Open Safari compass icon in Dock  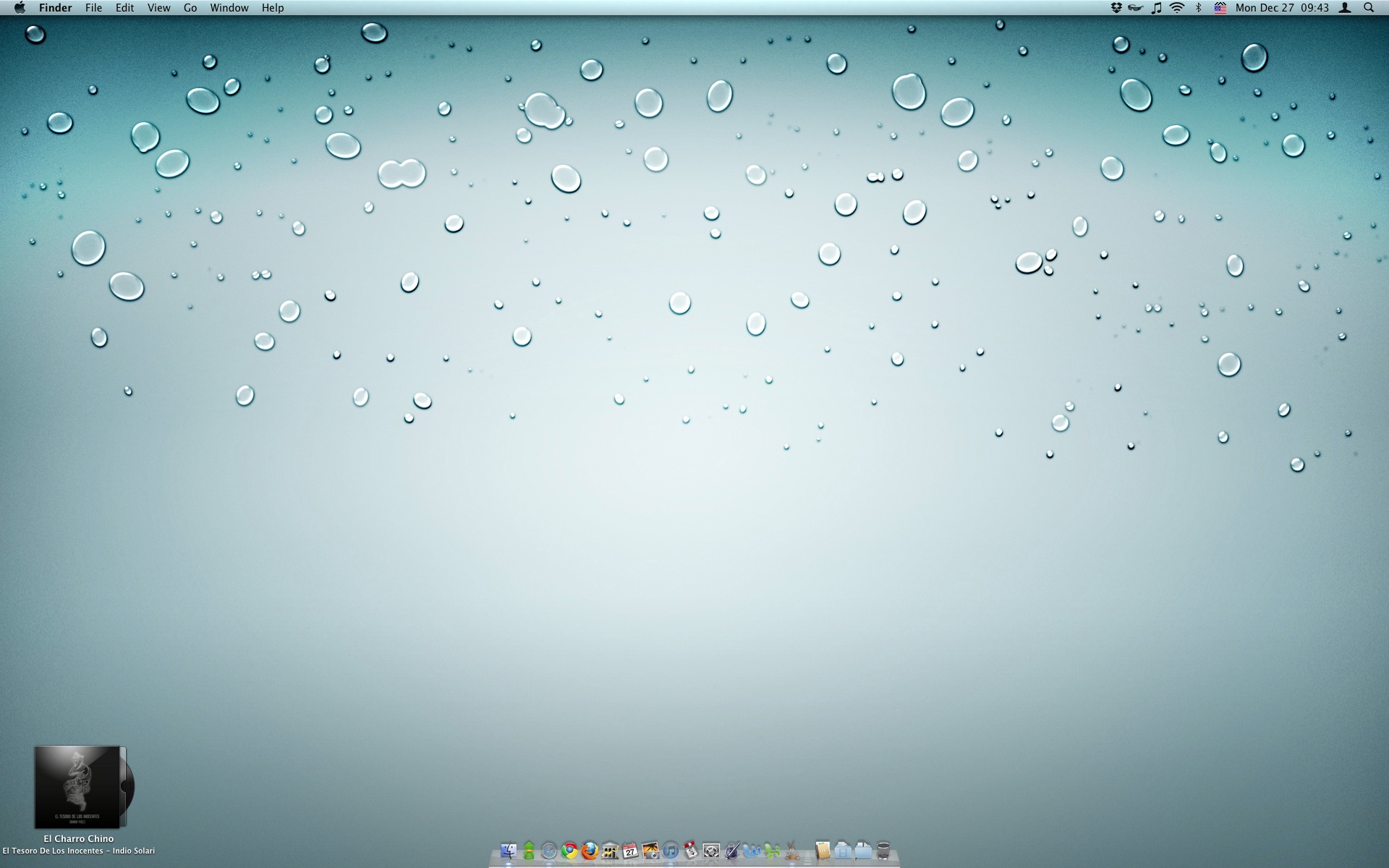(x=549, y=851)
